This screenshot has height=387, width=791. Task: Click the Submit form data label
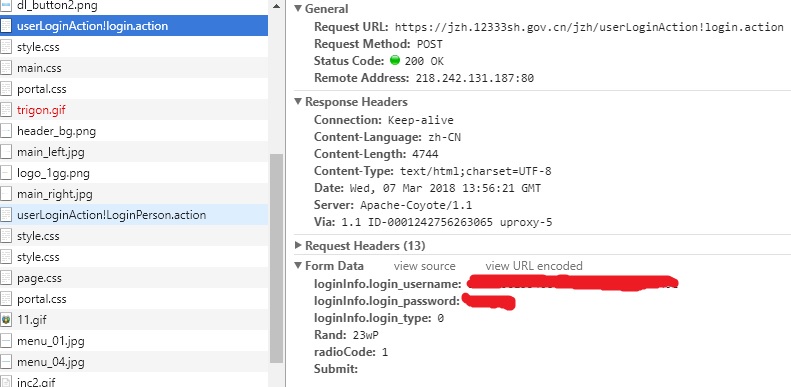click(x=336, y=369)
